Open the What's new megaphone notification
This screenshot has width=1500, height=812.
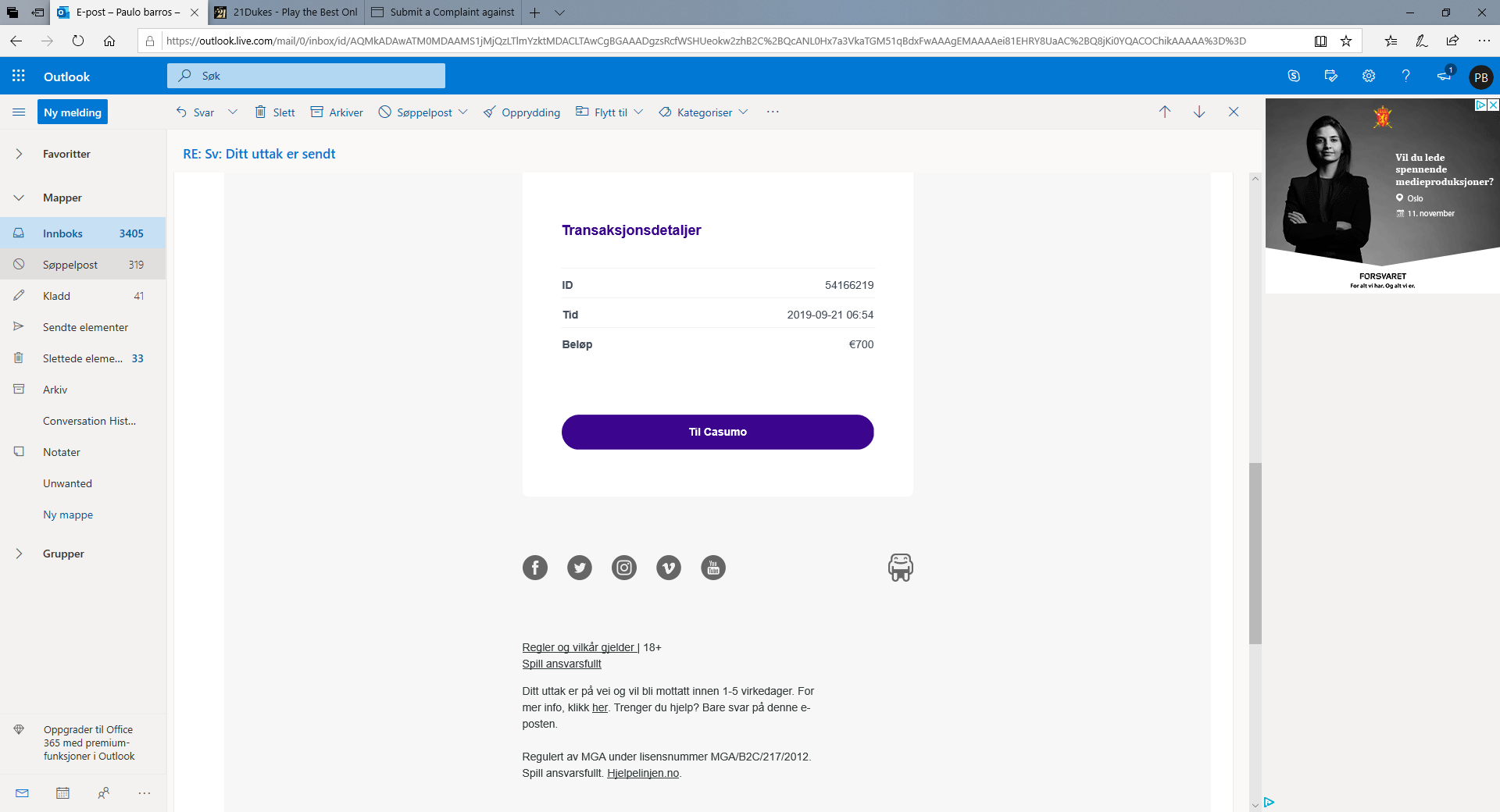[x=1445, y=75]
